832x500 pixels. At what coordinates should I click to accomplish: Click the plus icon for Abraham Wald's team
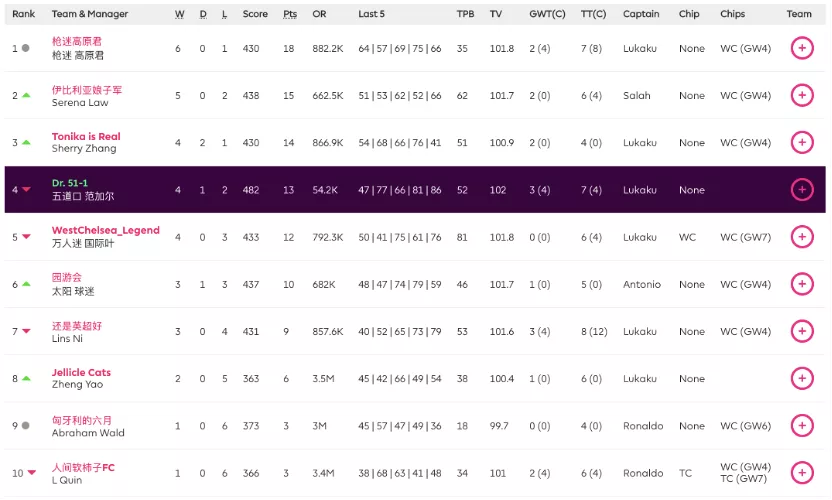[801, 426]
